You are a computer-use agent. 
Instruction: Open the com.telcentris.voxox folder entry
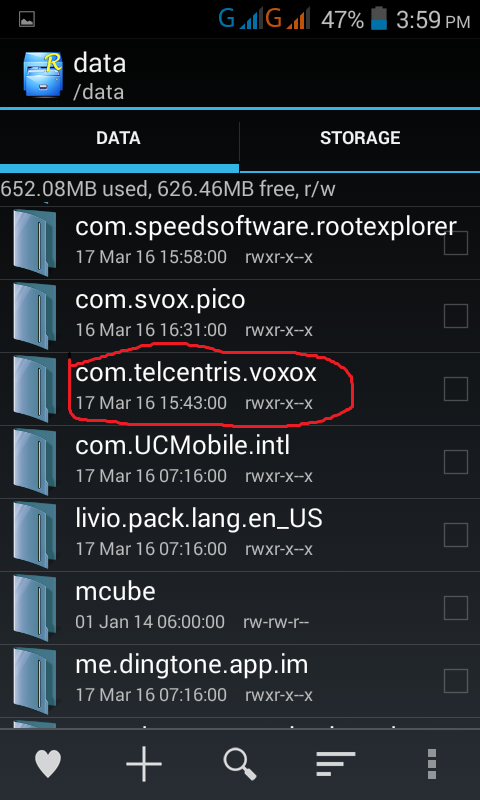coord(240,389)
